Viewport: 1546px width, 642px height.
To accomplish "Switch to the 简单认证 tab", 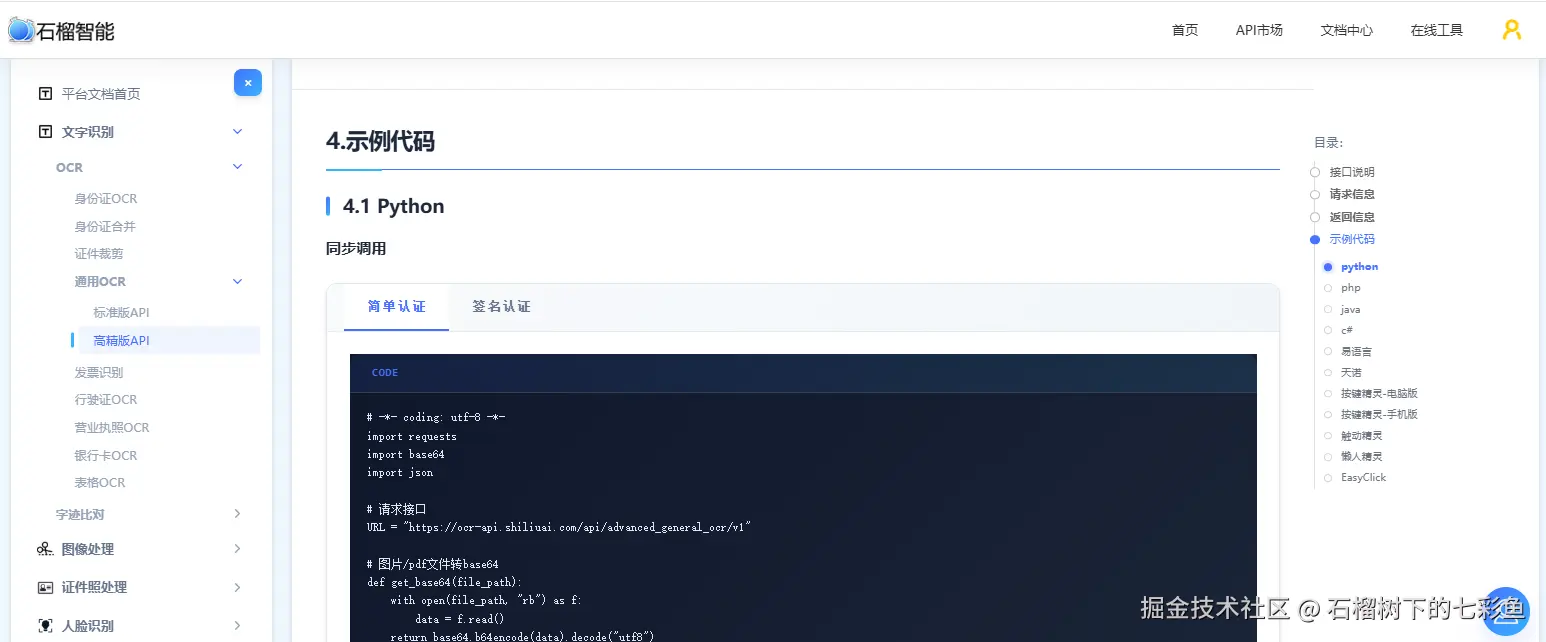I will pos(396,307).
